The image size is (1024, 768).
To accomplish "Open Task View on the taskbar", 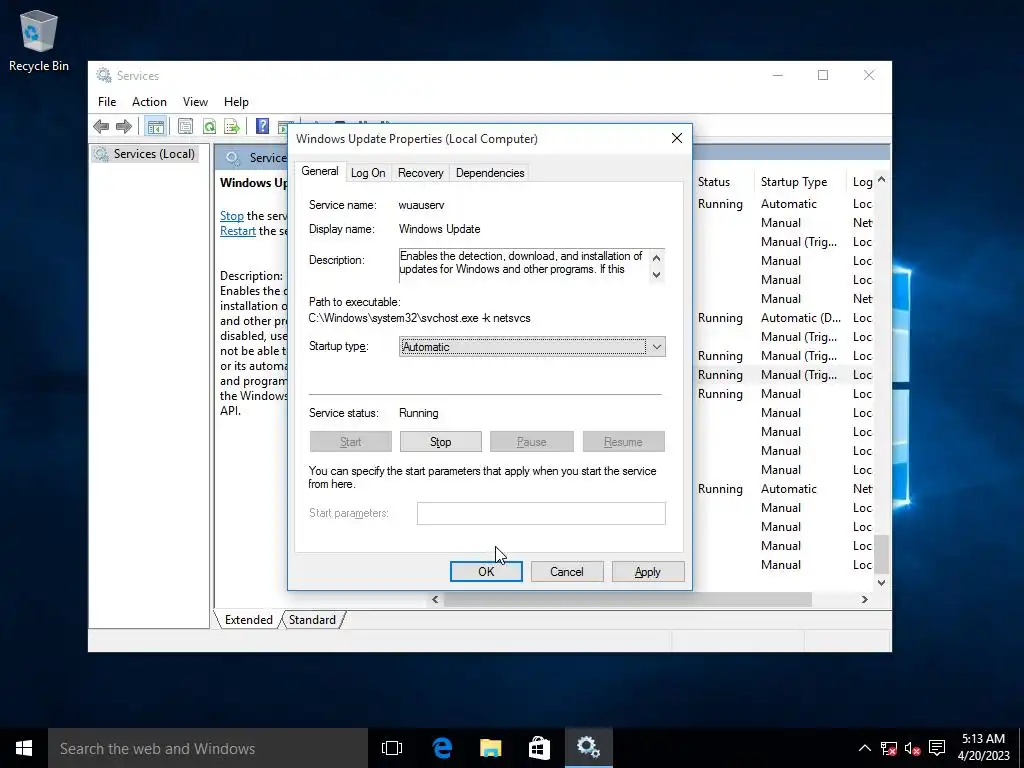I will click(392, 748).
